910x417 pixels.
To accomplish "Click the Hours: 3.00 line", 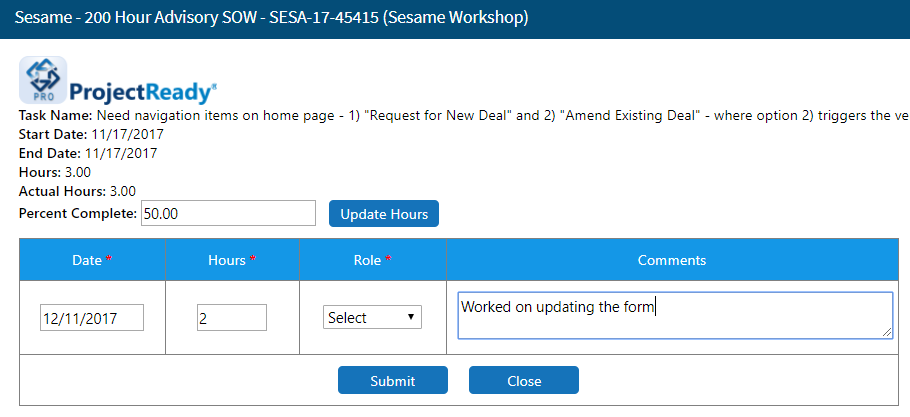I will pos(55,172).
